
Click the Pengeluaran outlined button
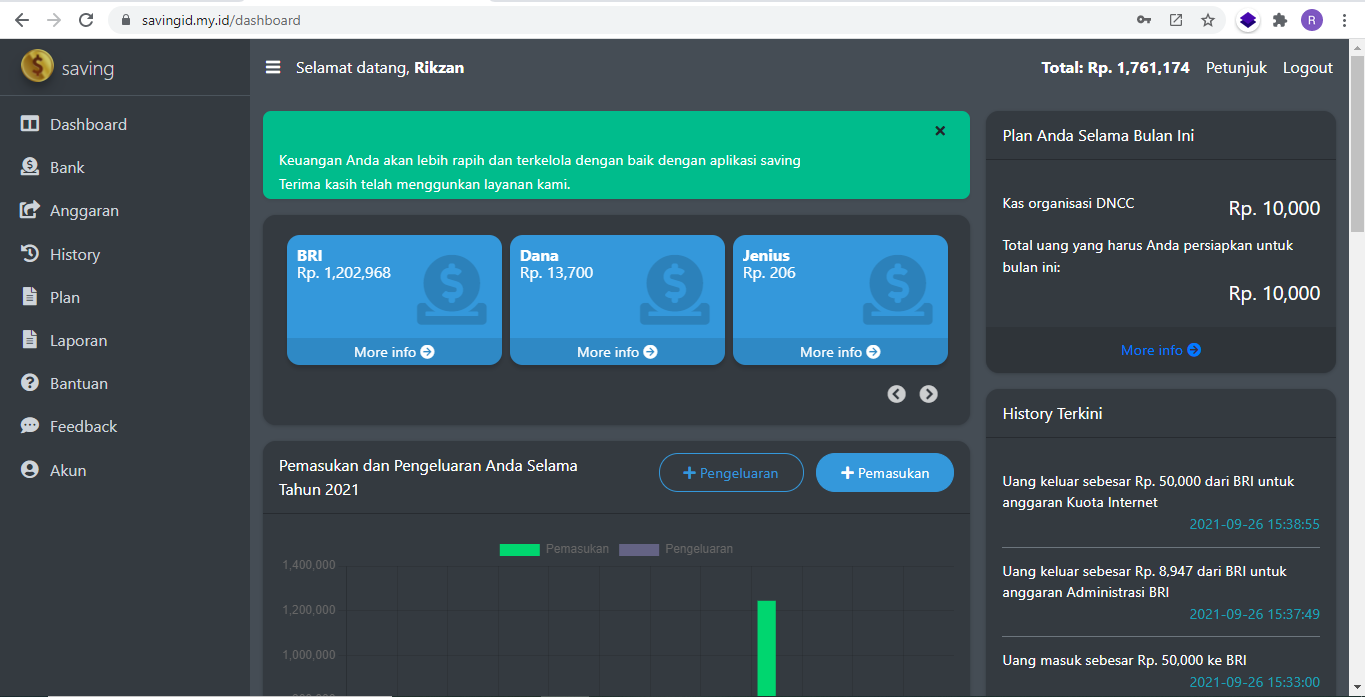tap(731, 473)
